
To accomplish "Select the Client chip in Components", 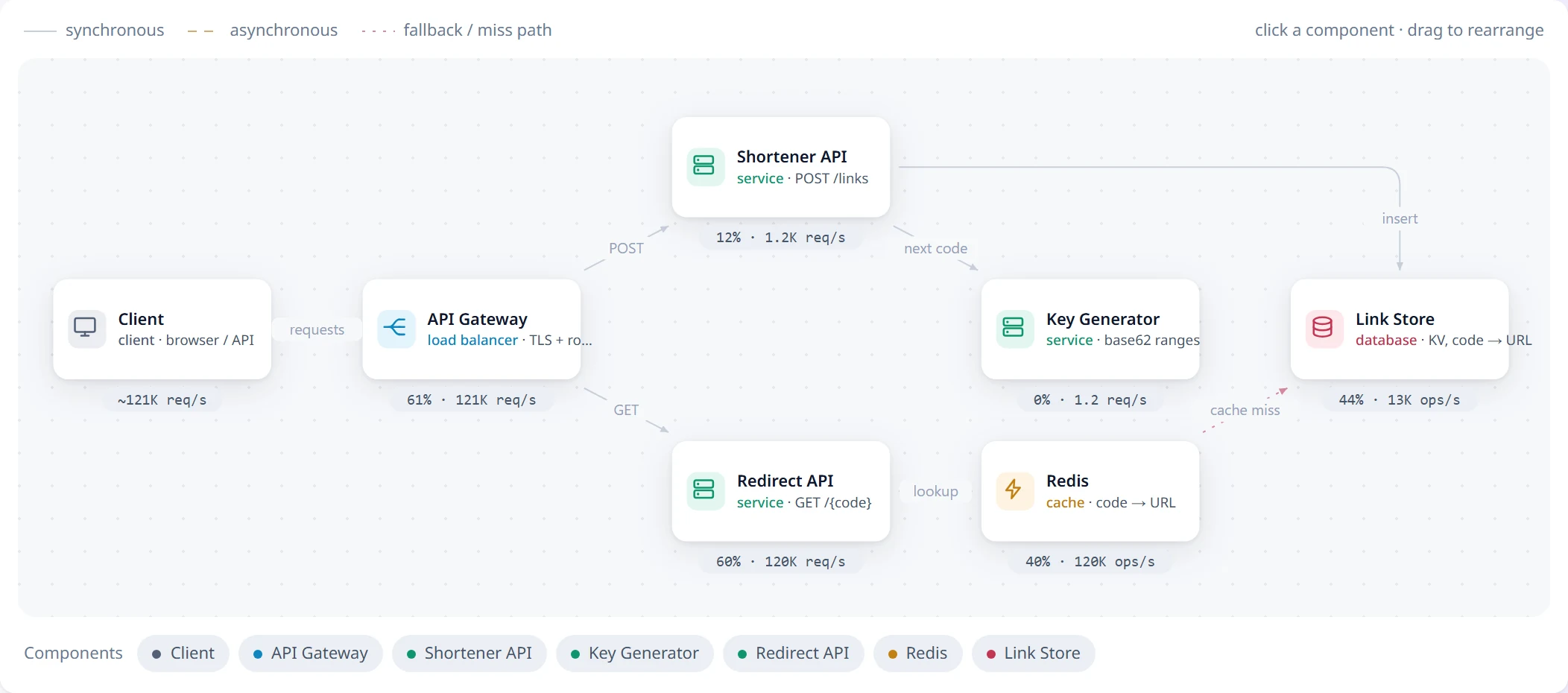I will (x=183, y=654).
